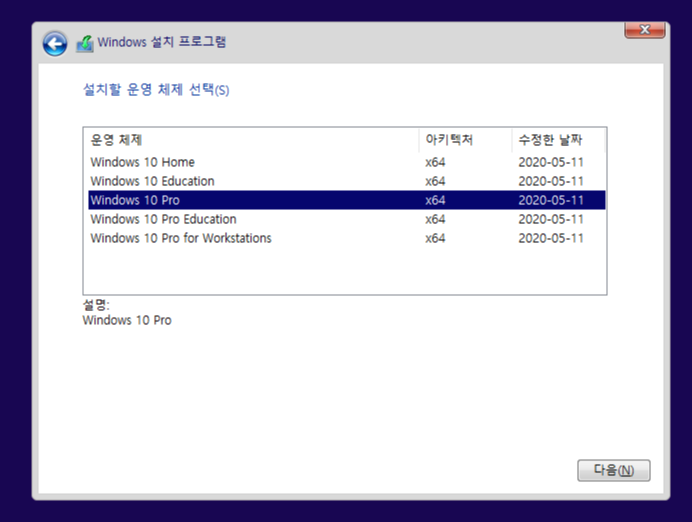Close the Windows setup dialog

point(645,30)
